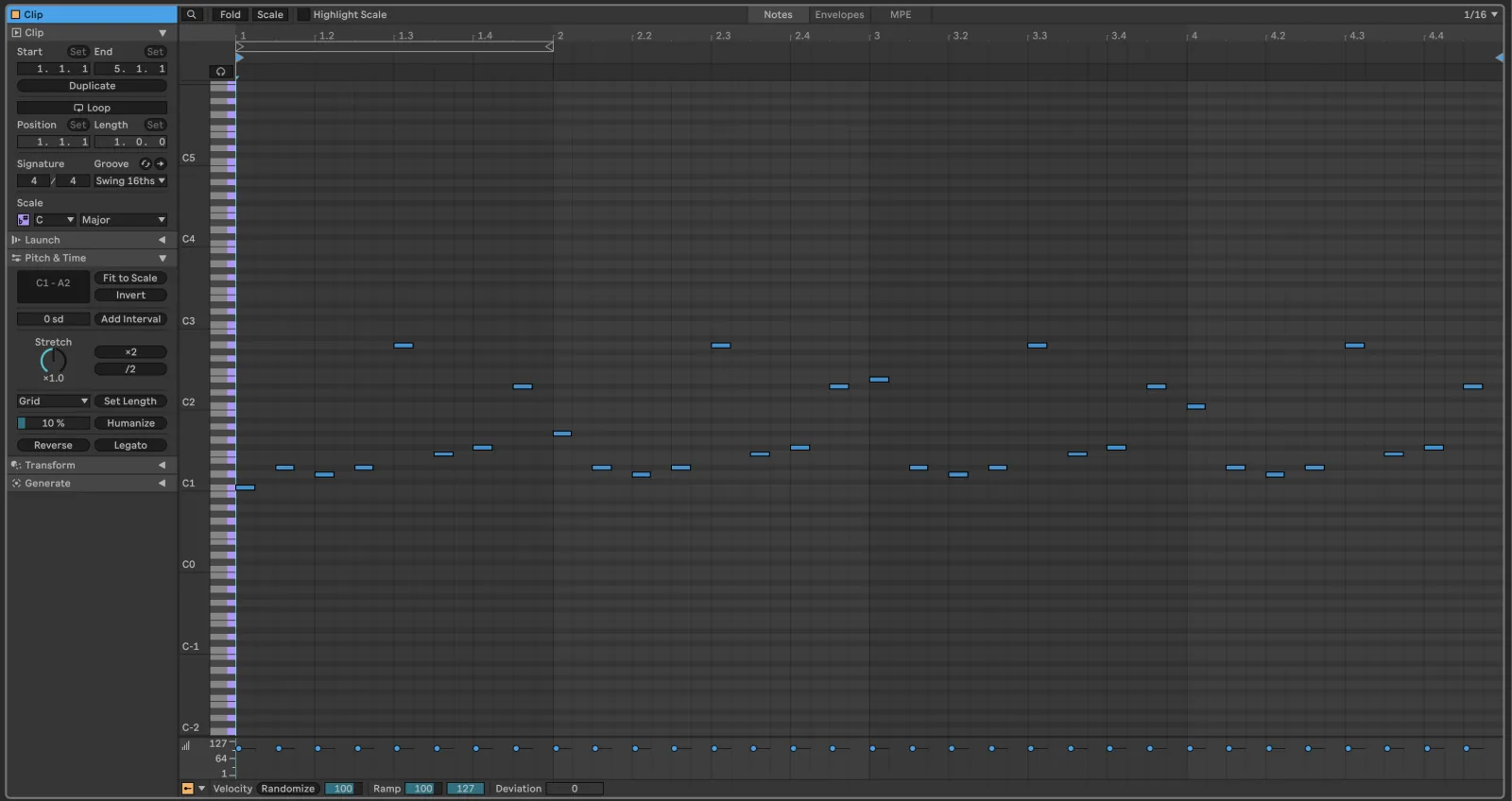Viewport: 1512px width, 801px height.
Task: Expand the Transform section arrow
Action: pyautogui.click(x=162, y=465)
